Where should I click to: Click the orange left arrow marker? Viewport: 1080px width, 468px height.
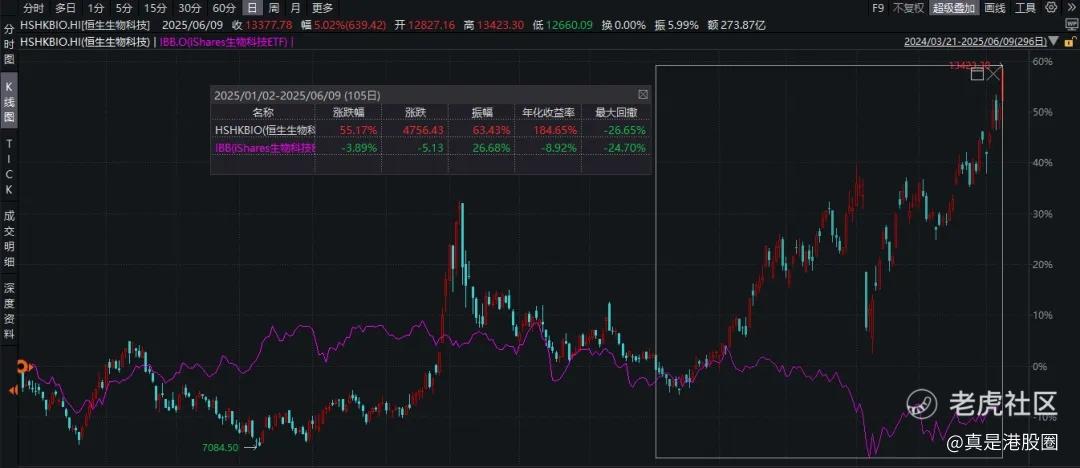tap(13, 391)
